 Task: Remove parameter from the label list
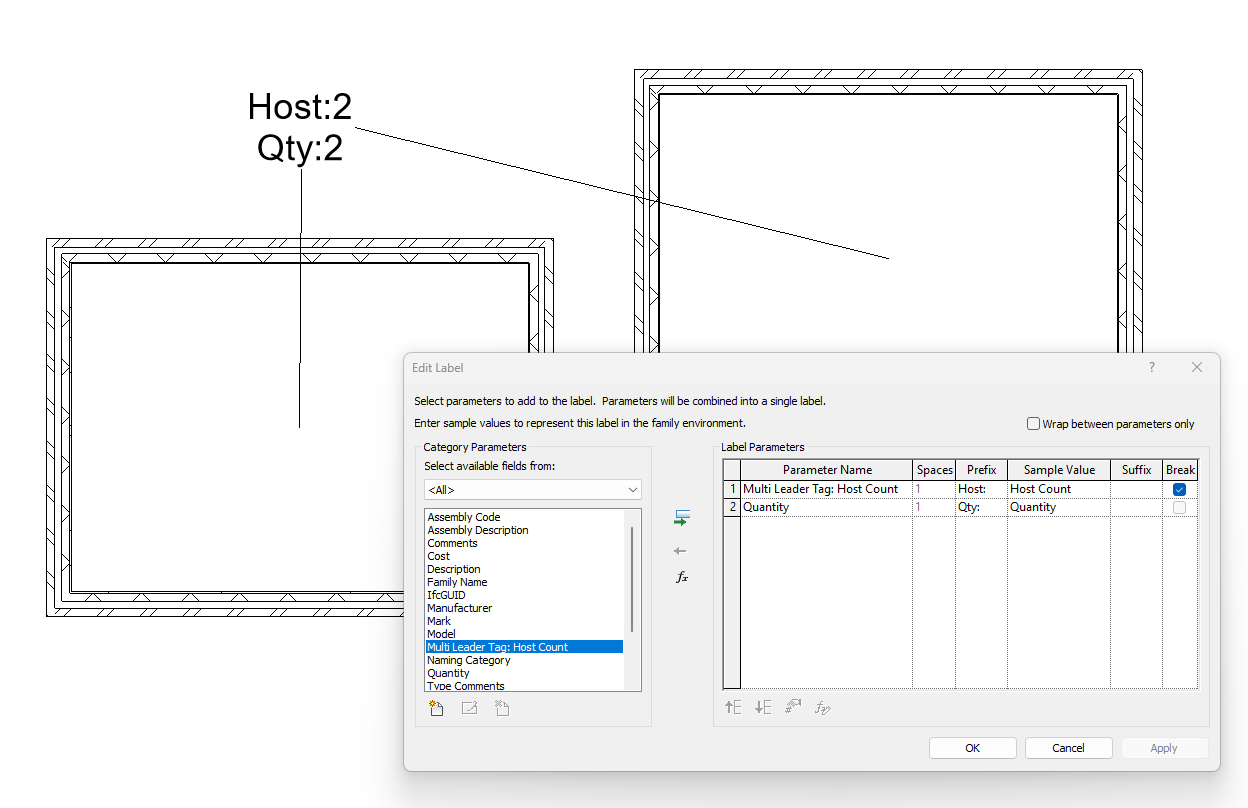[681, 550]
